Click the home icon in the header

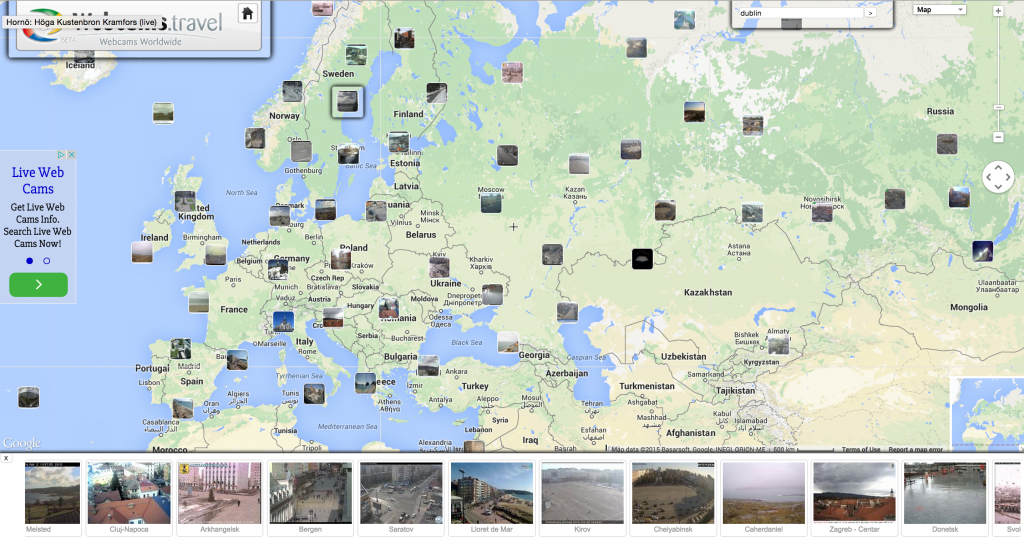pyautogui.click(x=248, y=13)
